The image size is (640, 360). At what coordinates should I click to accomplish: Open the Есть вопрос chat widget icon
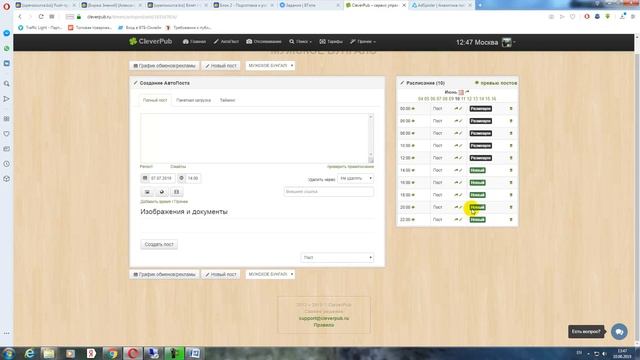(619, 331)
